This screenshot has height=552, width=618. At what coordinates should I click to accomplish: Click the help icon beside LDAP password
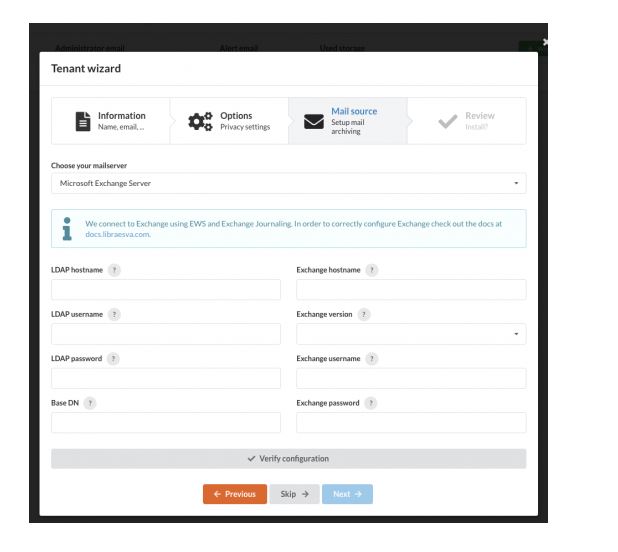(x=114, y=359)
